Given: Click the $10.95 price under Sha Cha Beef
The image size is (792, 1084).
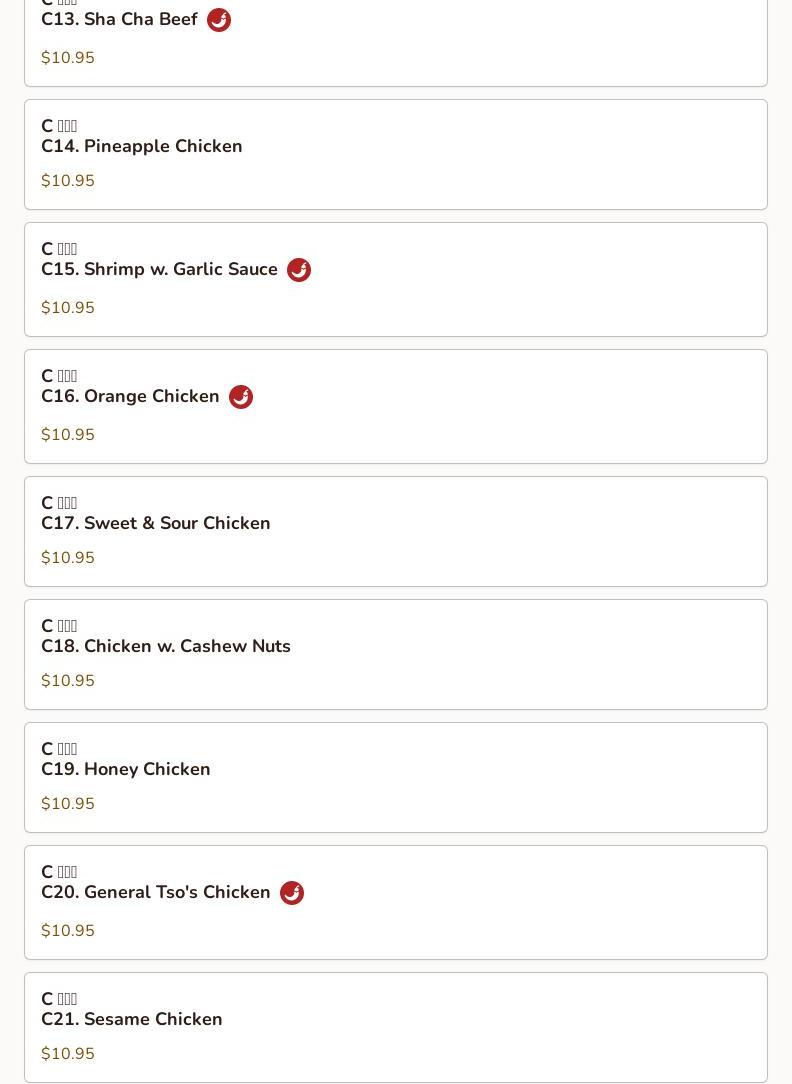Looking at the screenshot, I should pos(68,57).
